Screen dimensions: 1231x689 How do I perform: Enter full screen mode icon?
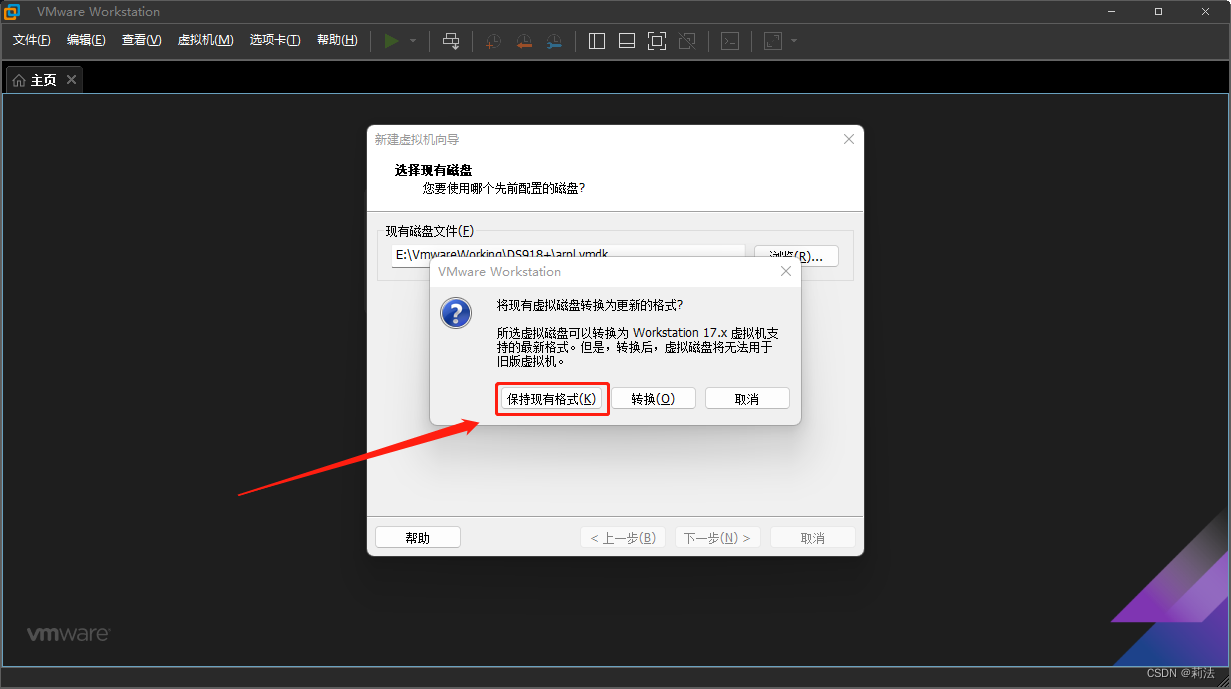coord(657,41)
